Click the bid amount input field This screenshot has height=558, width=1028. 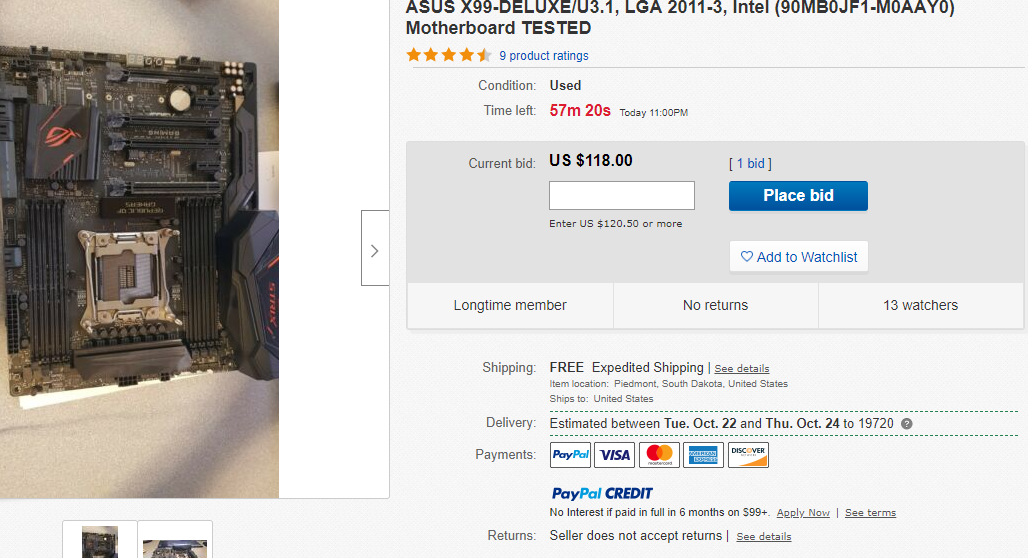[x=622, y=195]
